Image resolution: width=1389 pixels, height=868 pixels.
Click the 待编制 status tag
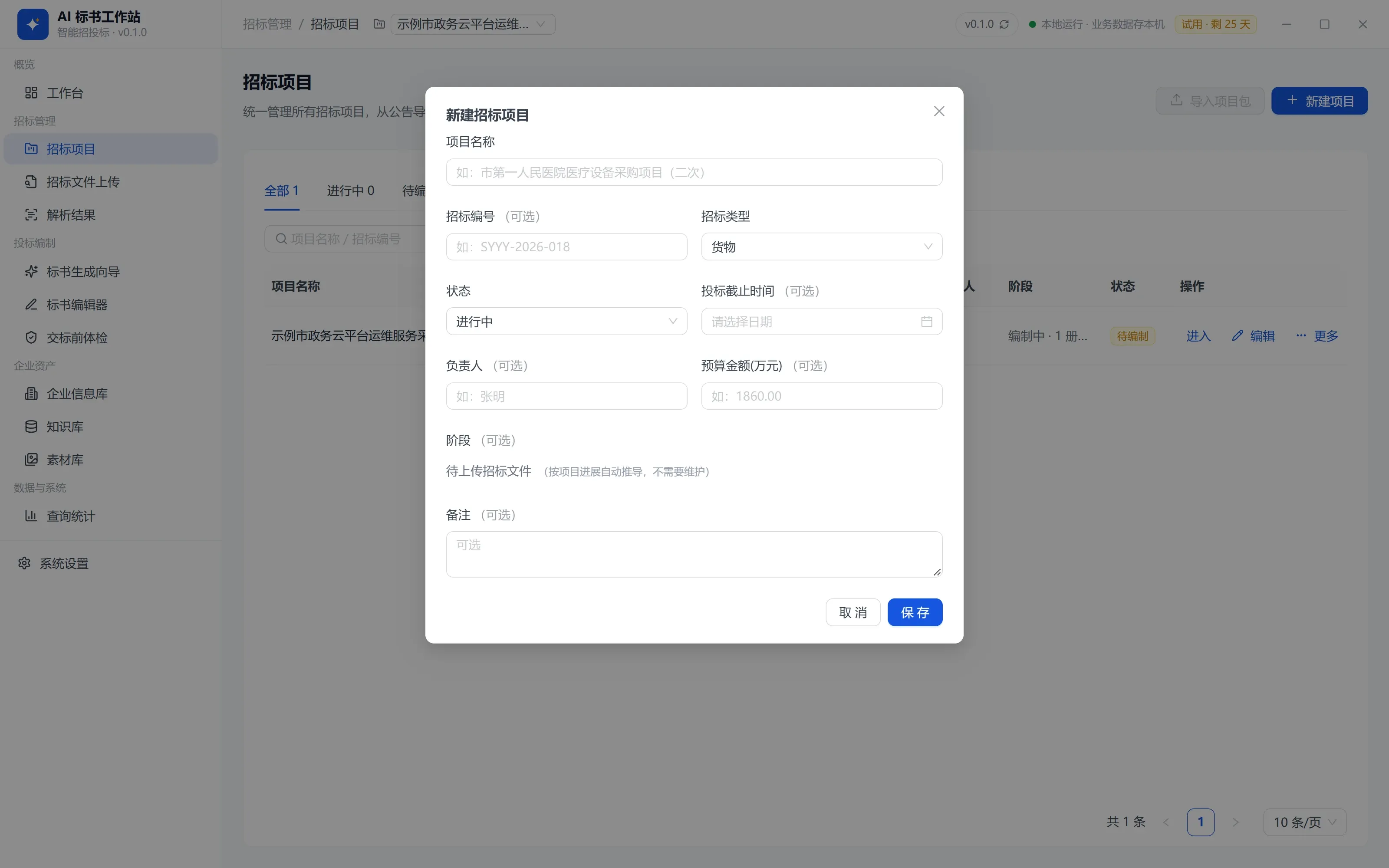1132,336
